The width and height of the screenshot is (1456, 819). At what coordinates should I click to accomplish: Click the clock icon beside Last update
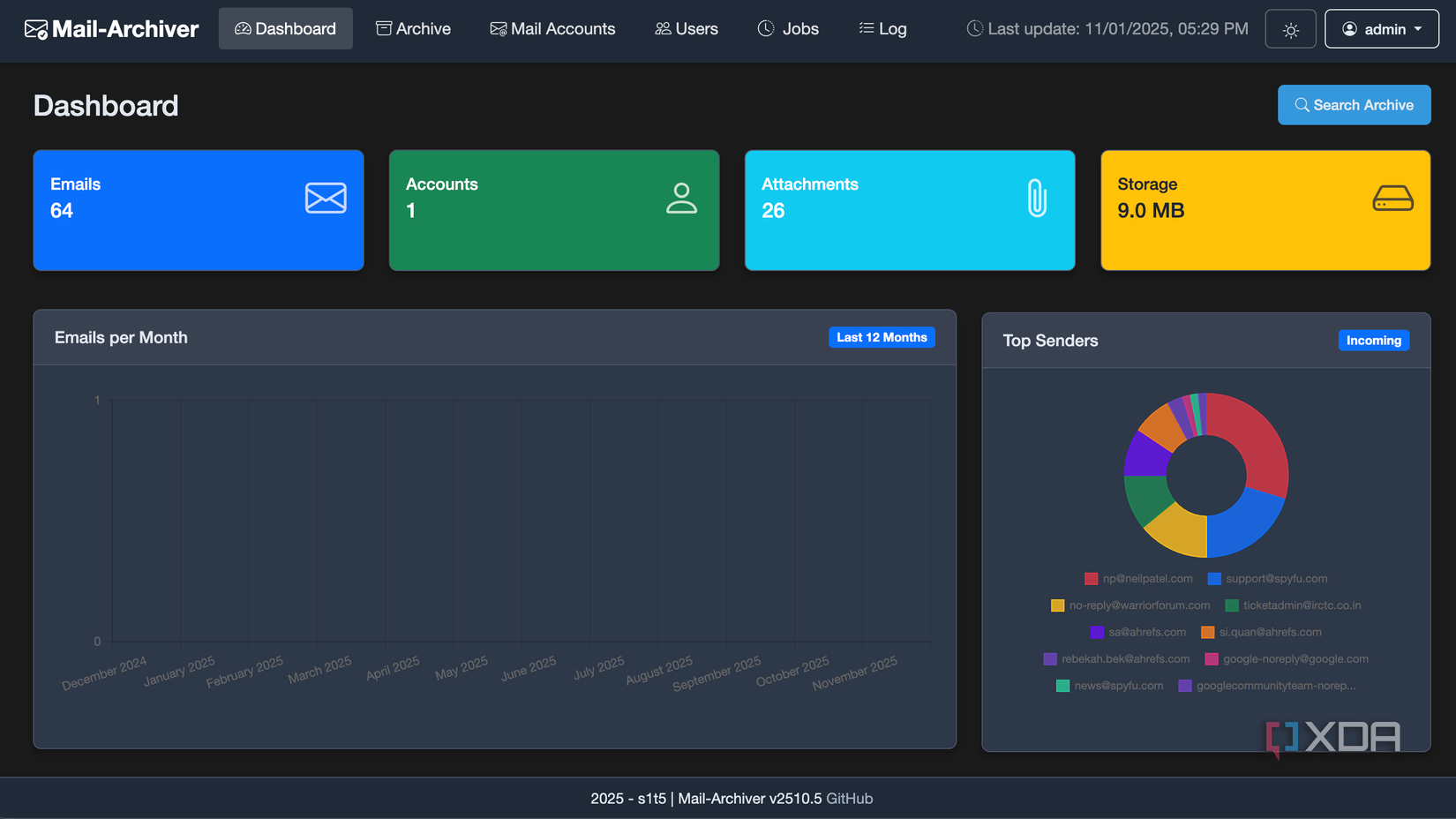point(974,29)
